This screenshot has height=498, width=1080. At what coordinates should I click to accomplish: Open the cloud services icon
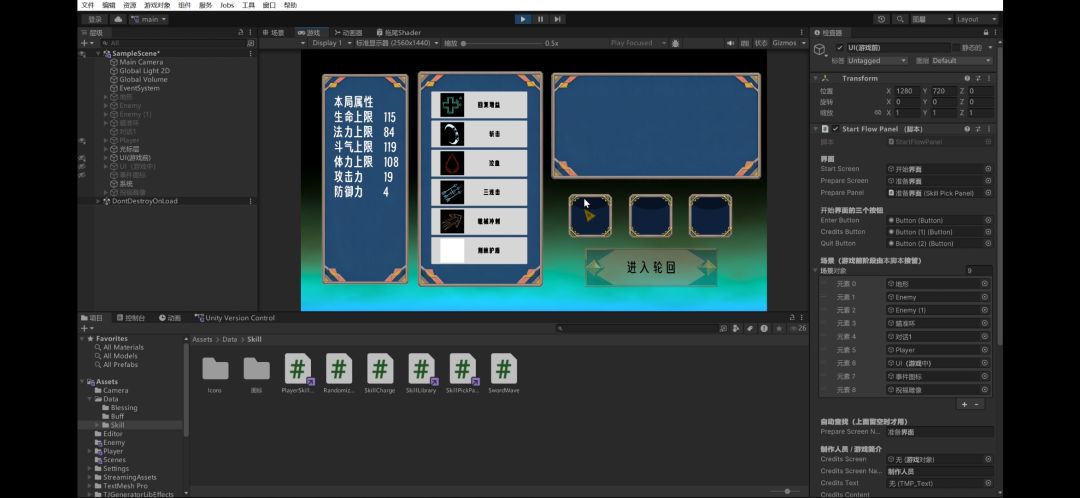118,19
